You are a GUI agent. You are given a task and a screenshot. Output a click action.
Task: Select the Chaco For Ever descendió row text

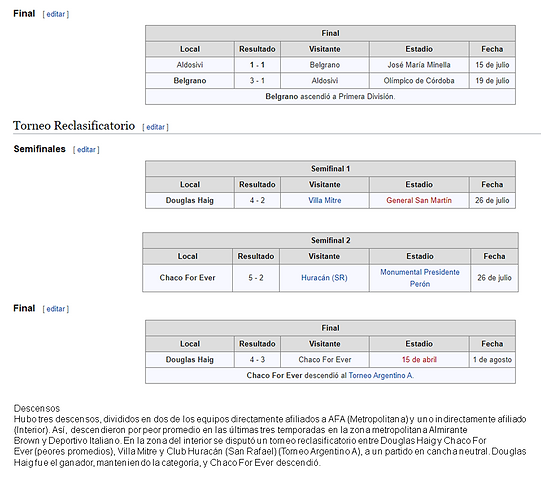(x=330, y=375)
